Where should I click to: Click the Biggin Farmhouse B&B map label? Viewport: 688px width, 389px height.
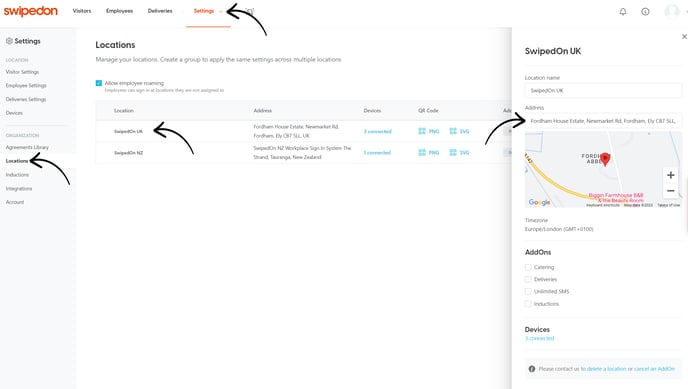tap(616, 197)
